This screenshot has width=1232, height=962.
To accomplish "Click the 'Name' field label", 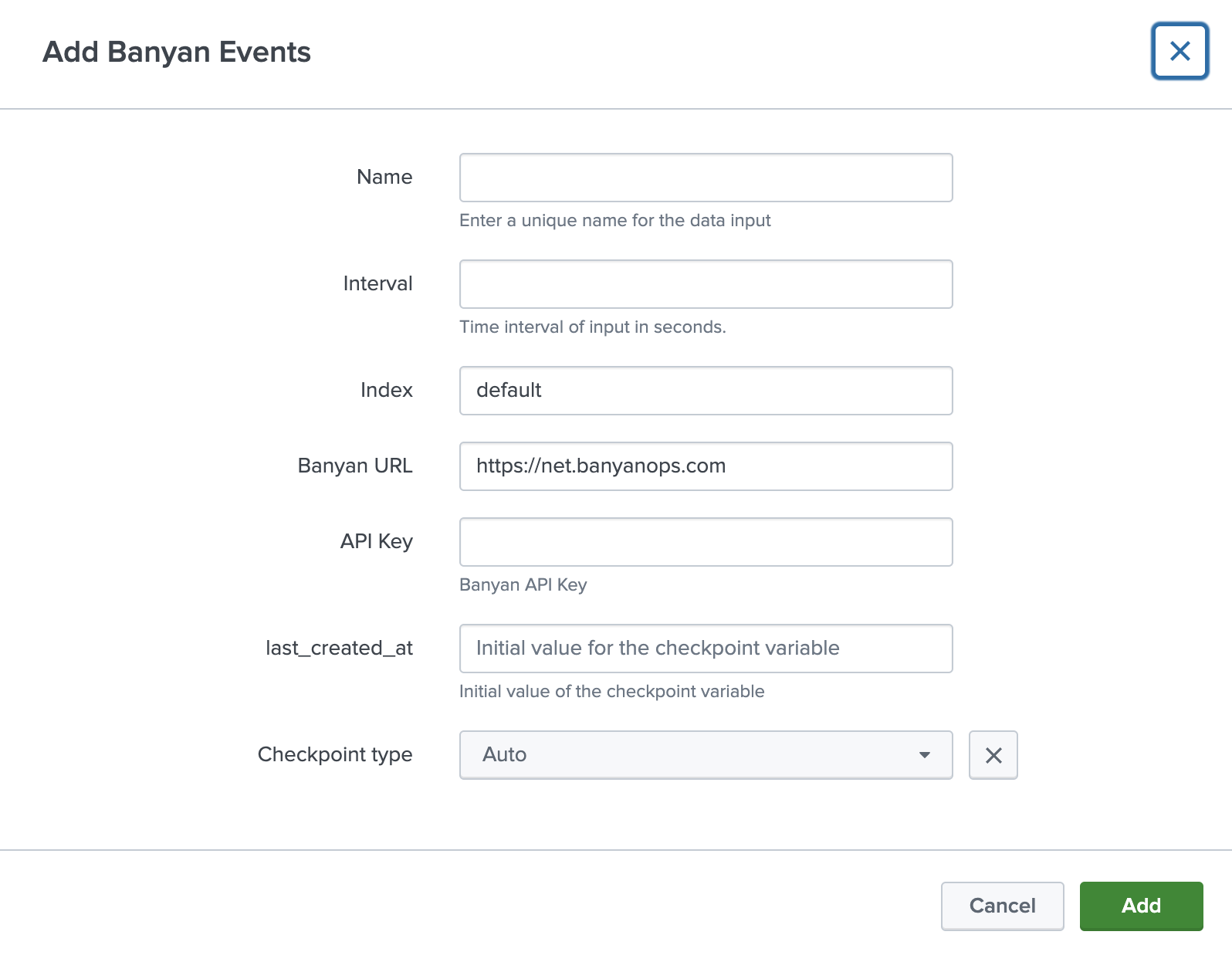I will tap(384, 177).
